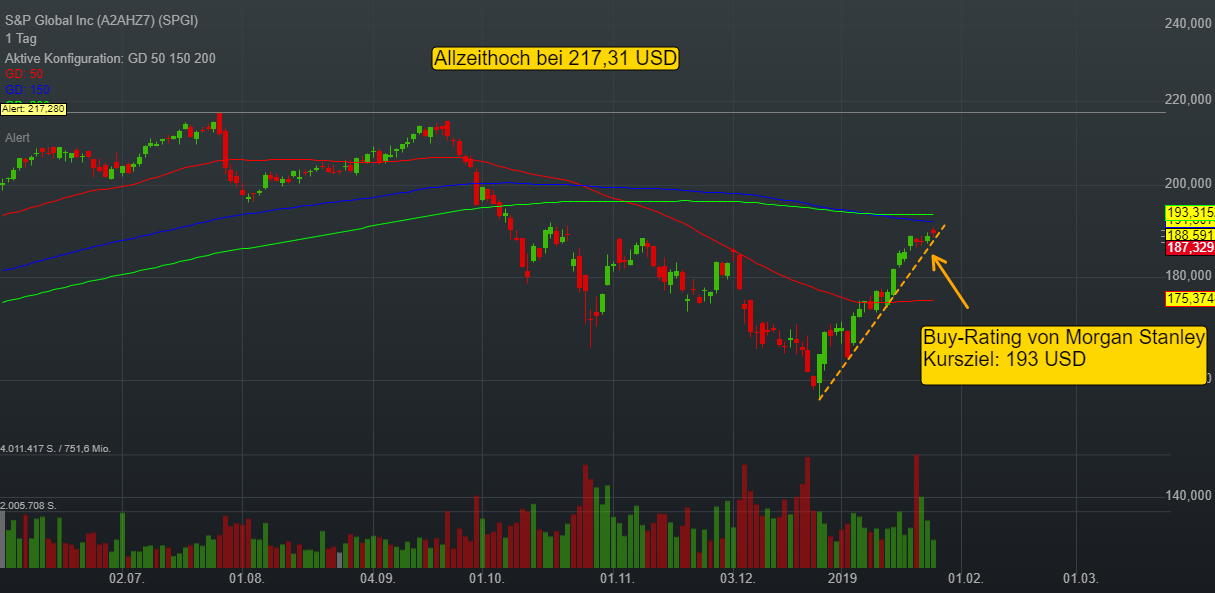Click the 188,591 price marker
The width and height of the screenshot is (1215, 593).
(x=1190, y=235)
